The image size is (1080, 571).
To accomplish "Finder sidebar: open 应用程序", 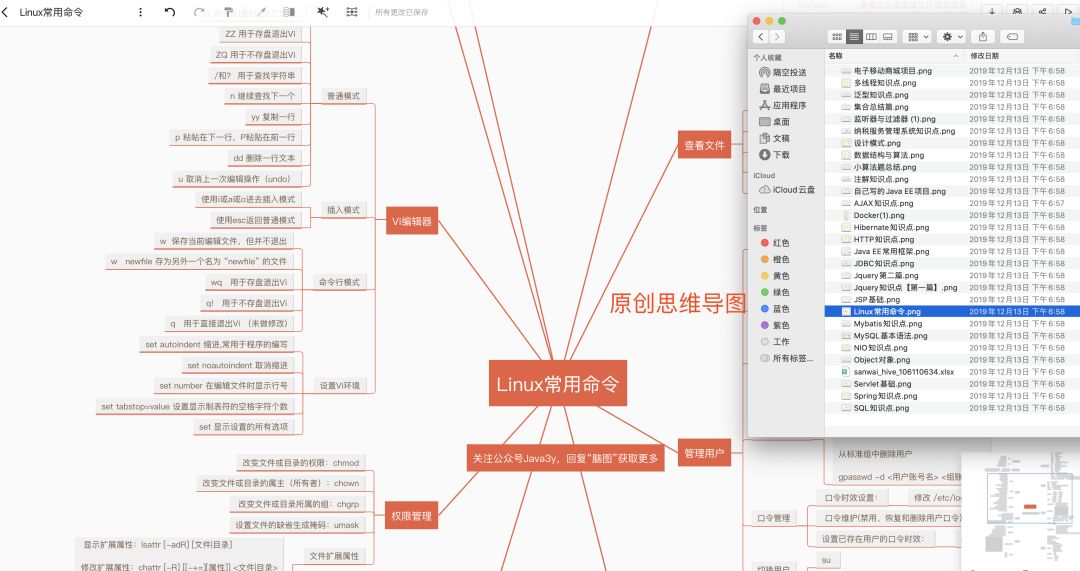I will click(782, 105).
